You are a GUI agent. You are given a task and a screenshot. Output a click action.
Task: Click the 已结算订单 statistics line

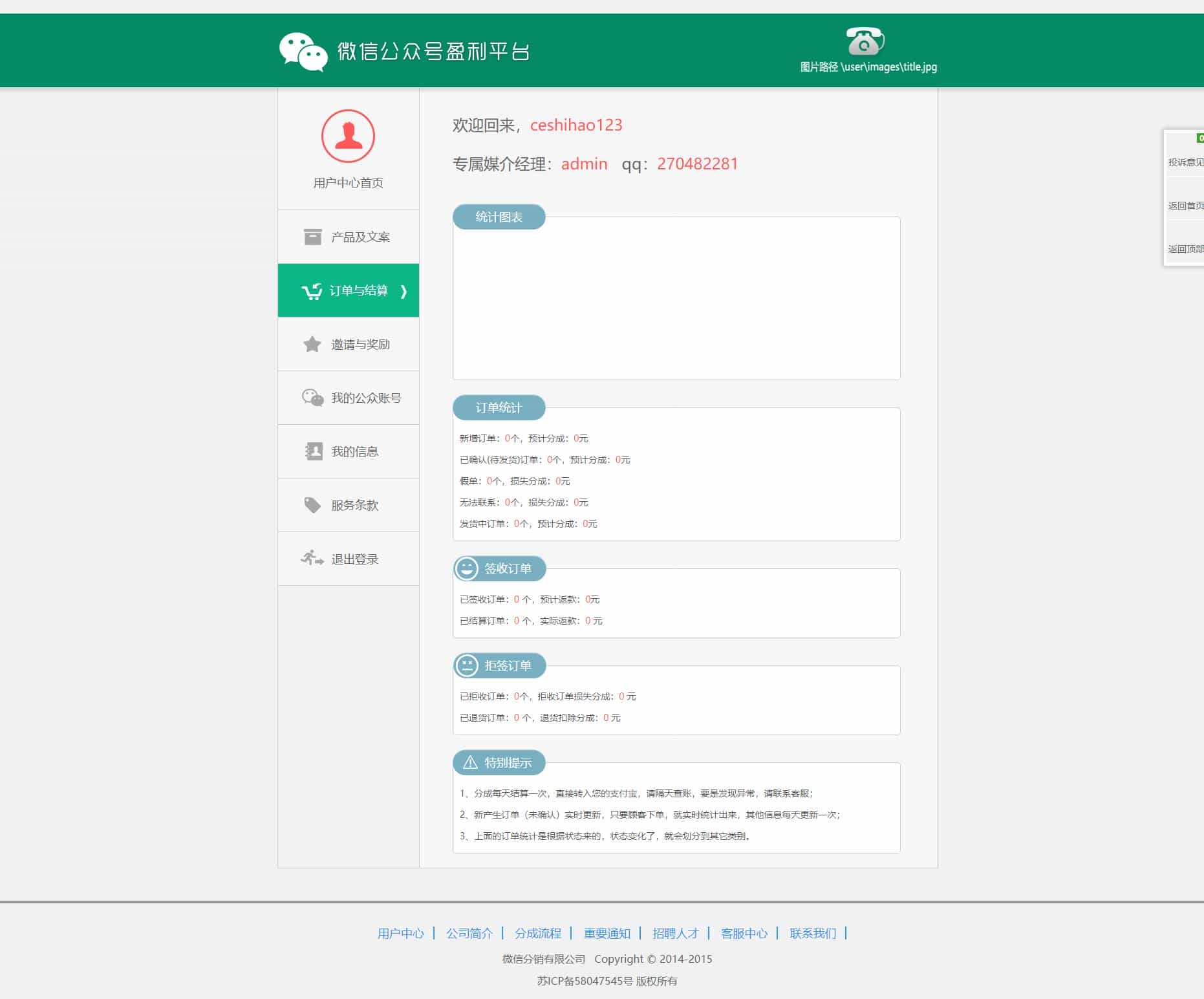click(531, 621)
